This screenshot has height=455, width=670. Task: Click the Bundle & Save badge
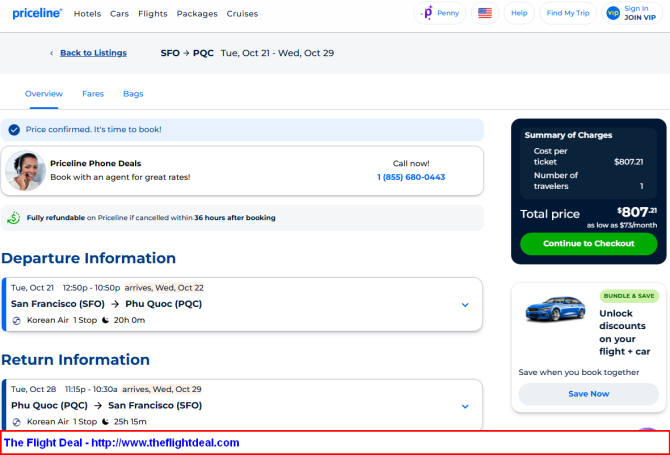tap(629, 296)
